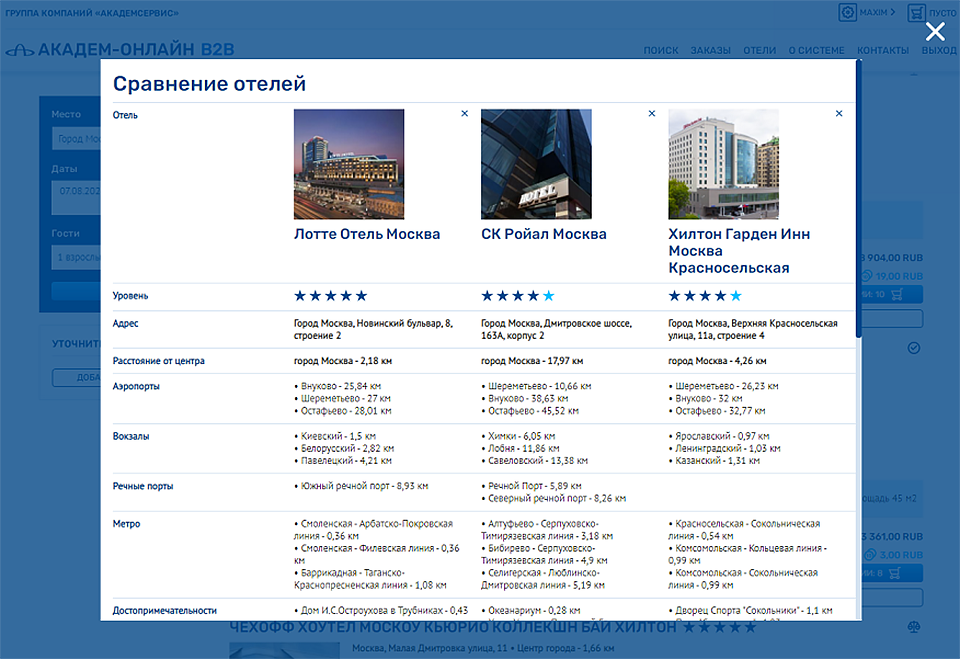960x659 pixels.
Task: Open КОНТАКТЫ page from header
Action: coord(883,50)
